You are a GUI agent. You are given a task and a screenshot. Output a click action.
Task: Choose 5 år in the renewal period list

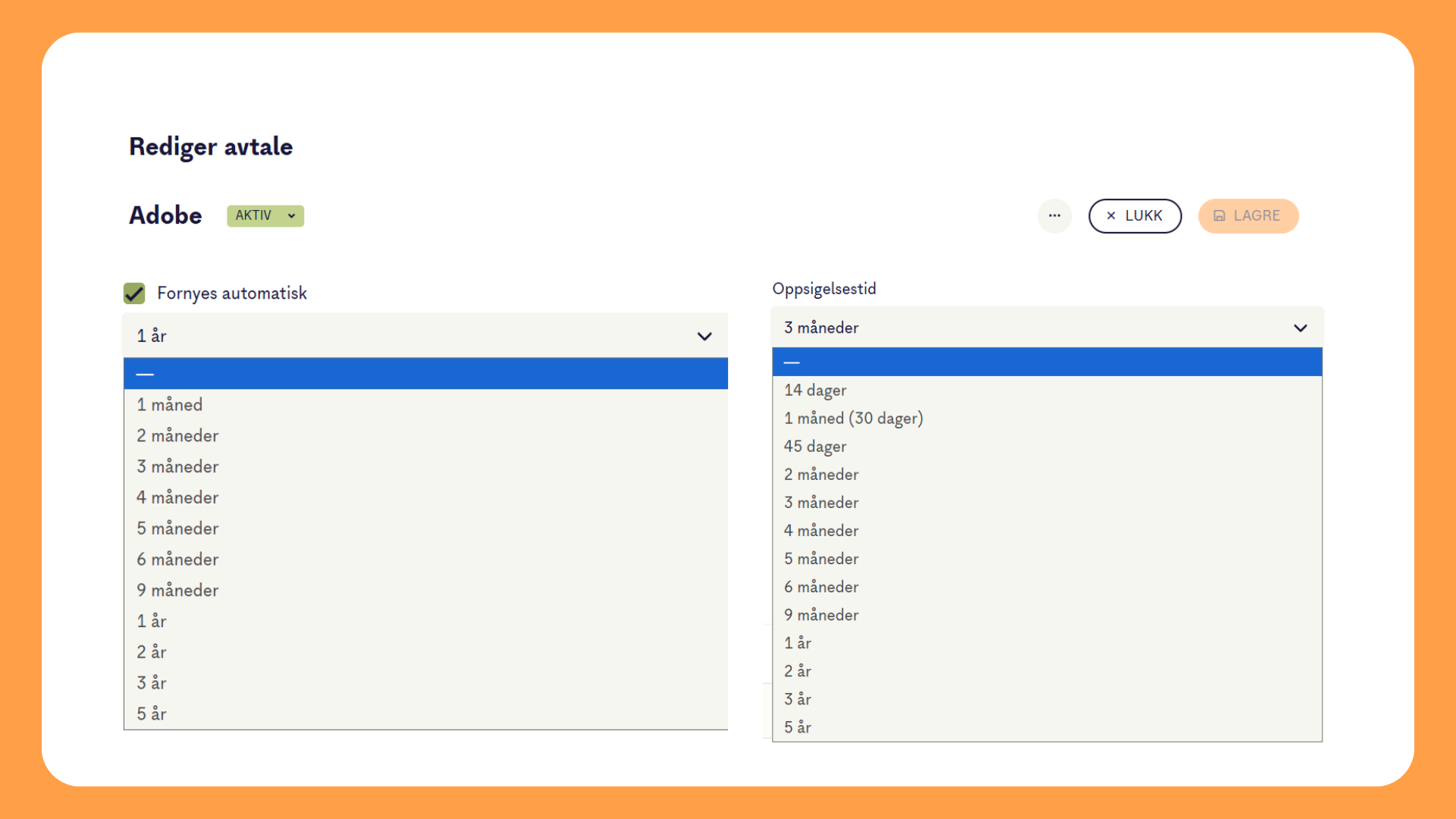(152, 714)
